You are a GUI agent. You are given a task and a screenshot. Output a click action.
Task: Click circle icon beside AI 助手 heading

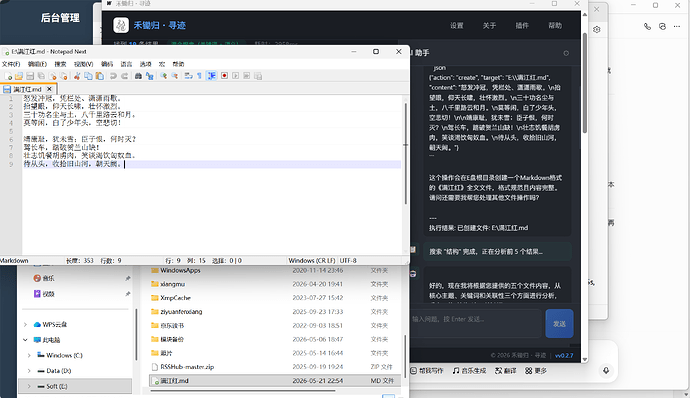click(566, 53)
